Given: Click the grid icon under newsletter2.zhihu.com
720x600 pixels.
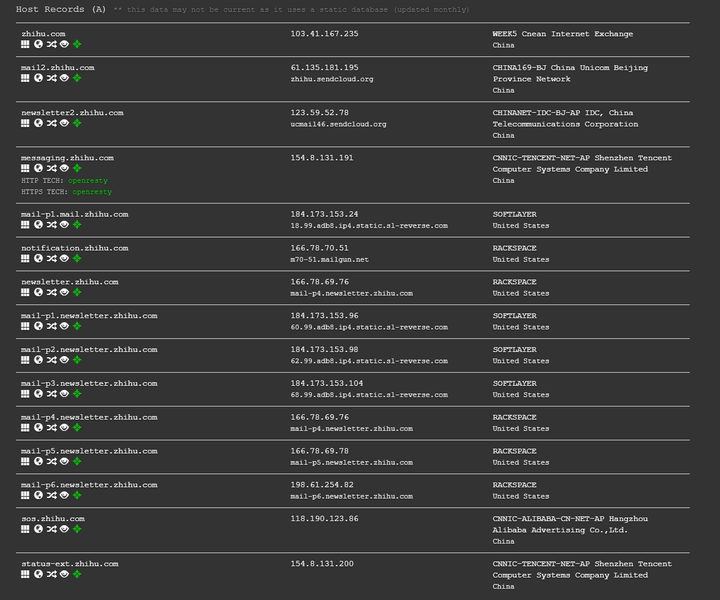Looking at the screenshot, I should click(25, 123).
